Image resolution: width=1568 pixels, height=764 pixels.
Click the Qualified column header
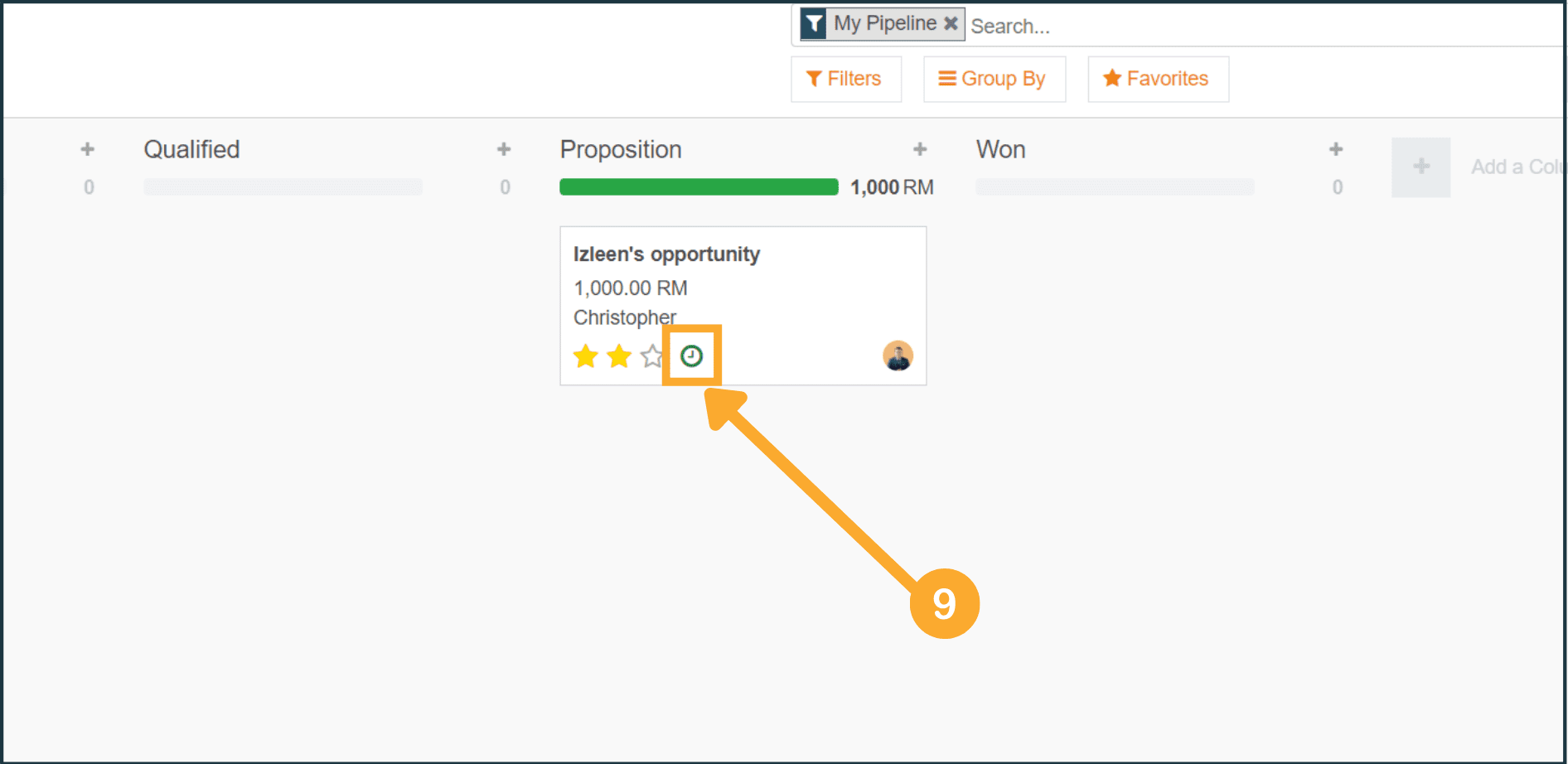(x=191, y=149)
